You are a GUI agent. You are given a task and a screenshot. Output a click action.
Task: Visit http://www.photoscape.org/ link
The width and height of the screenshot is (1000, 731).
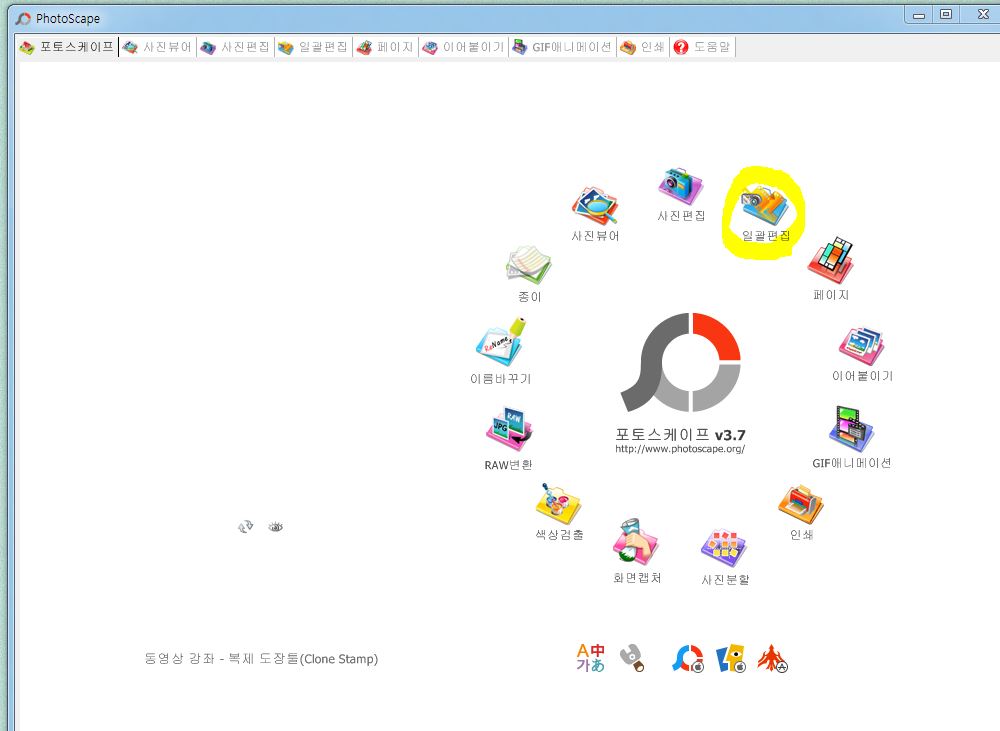click(x=680, y=448)
